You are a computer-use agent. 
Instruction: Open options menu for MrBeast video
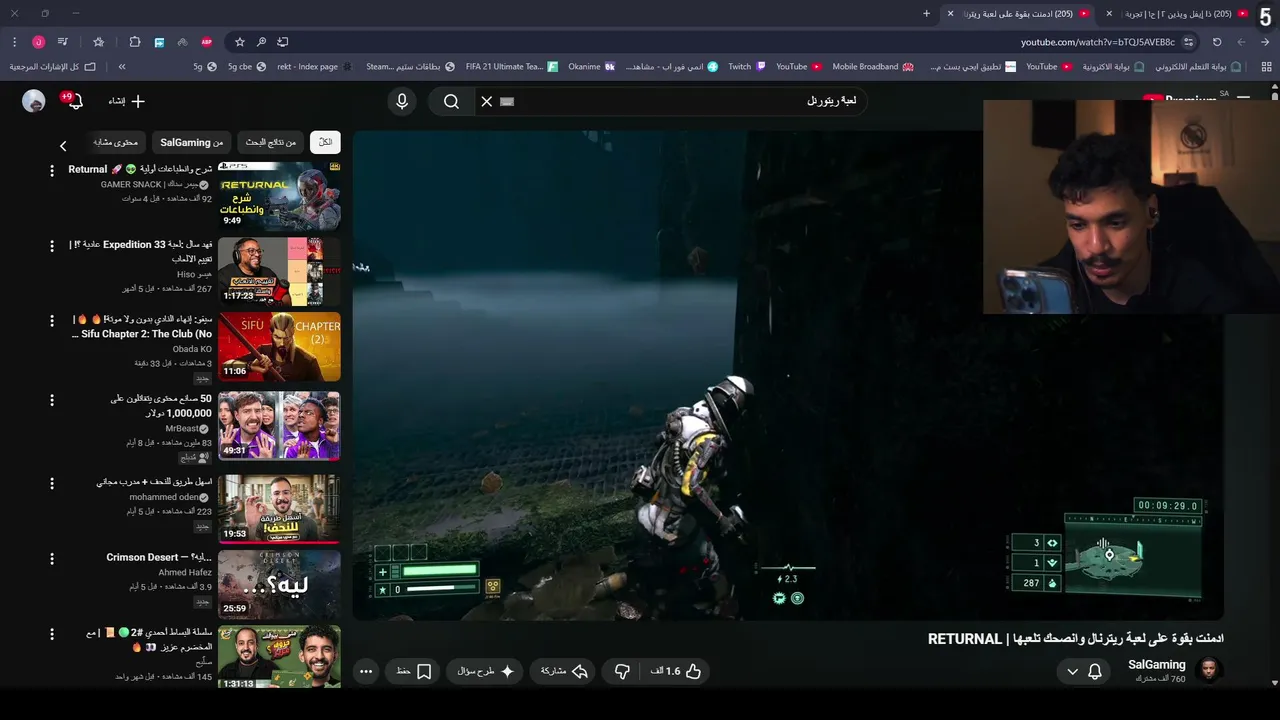click(x=52, y=400)
